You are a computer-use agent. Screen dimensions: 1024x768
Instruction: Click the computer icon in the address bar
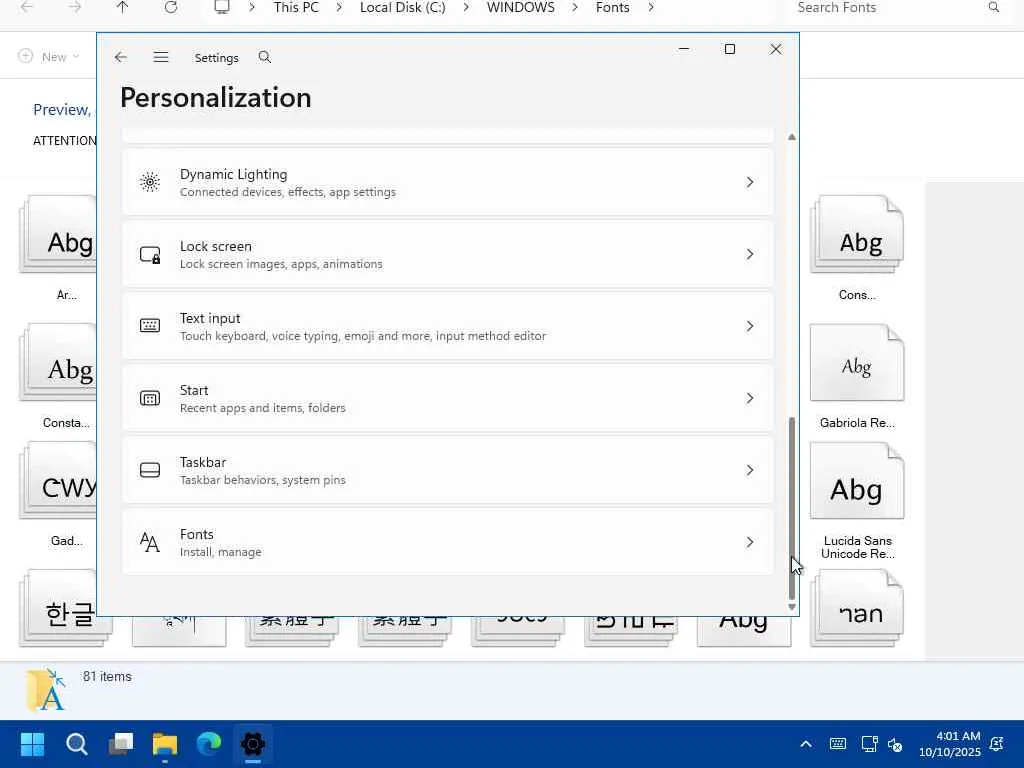[x=222, y=7]
